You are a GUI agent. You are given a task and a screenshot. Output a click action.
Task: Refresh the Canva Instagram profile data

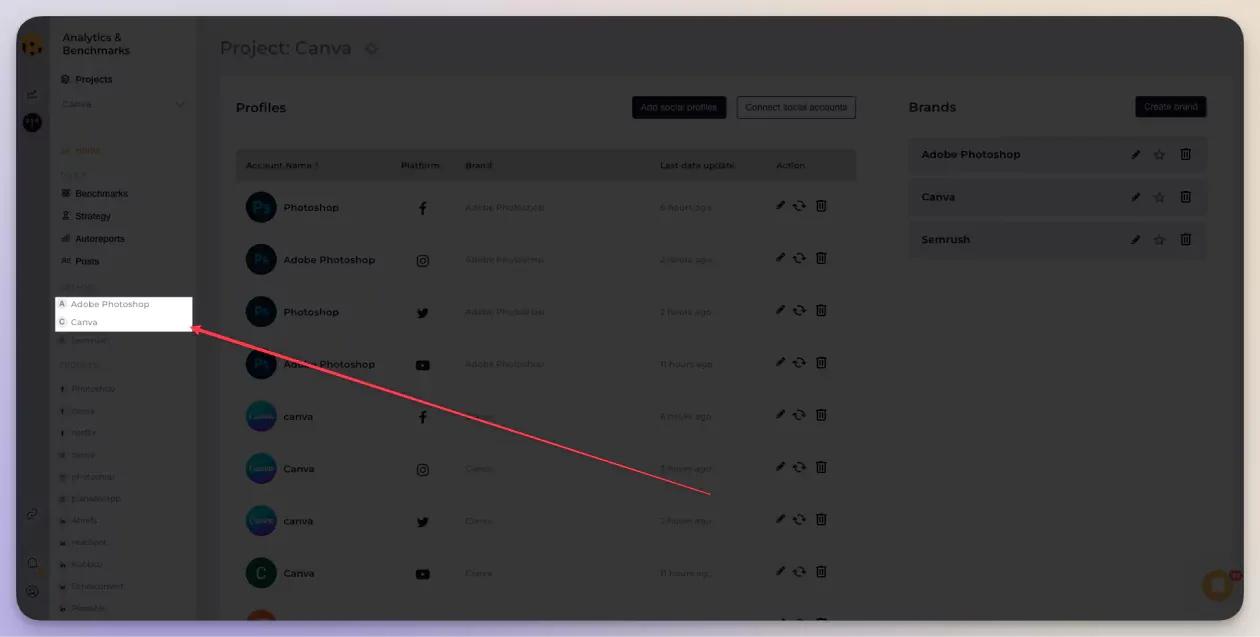pyautogui.click(x=800, y=467)
